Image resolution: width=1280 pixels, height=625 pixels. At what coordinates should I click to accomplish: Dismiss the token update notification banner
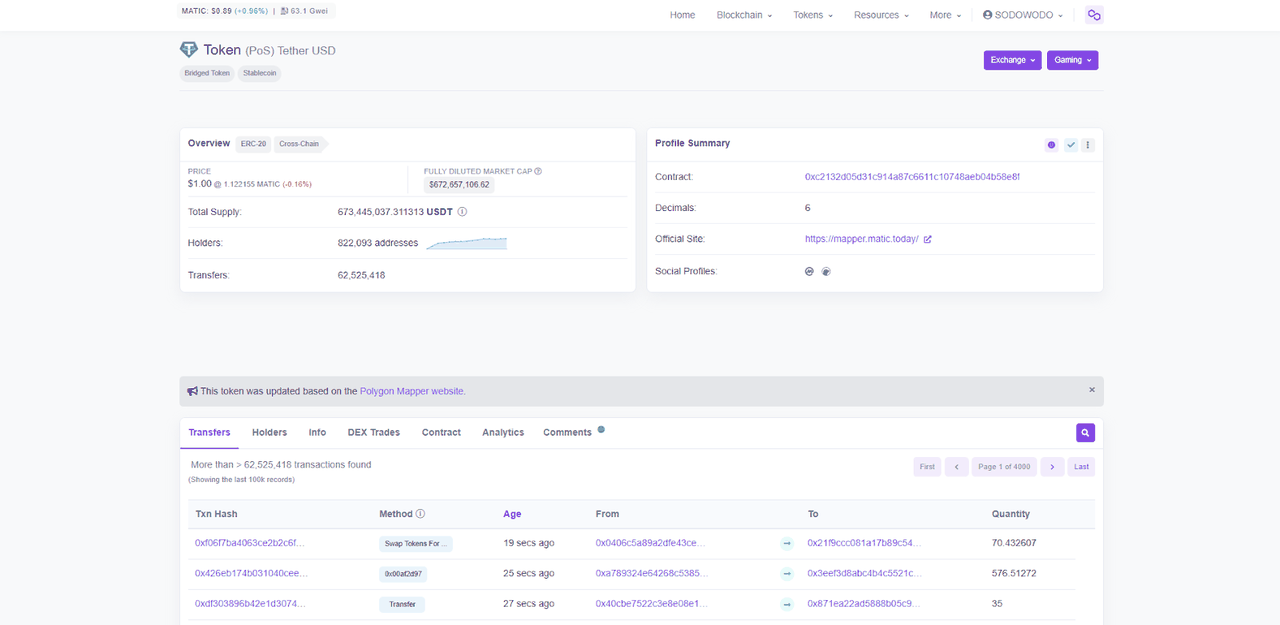(1091, 389)
